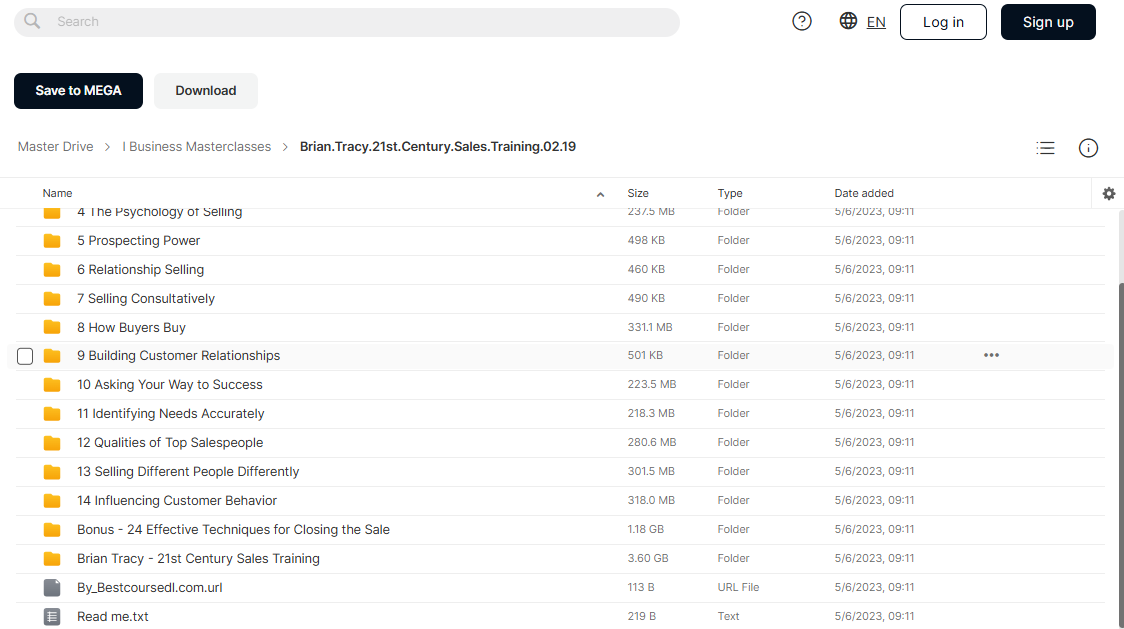Click folder icon of 6 Relationship Selling
The height and width of the screenshot is (629, 1124).
tap(52, 270)
